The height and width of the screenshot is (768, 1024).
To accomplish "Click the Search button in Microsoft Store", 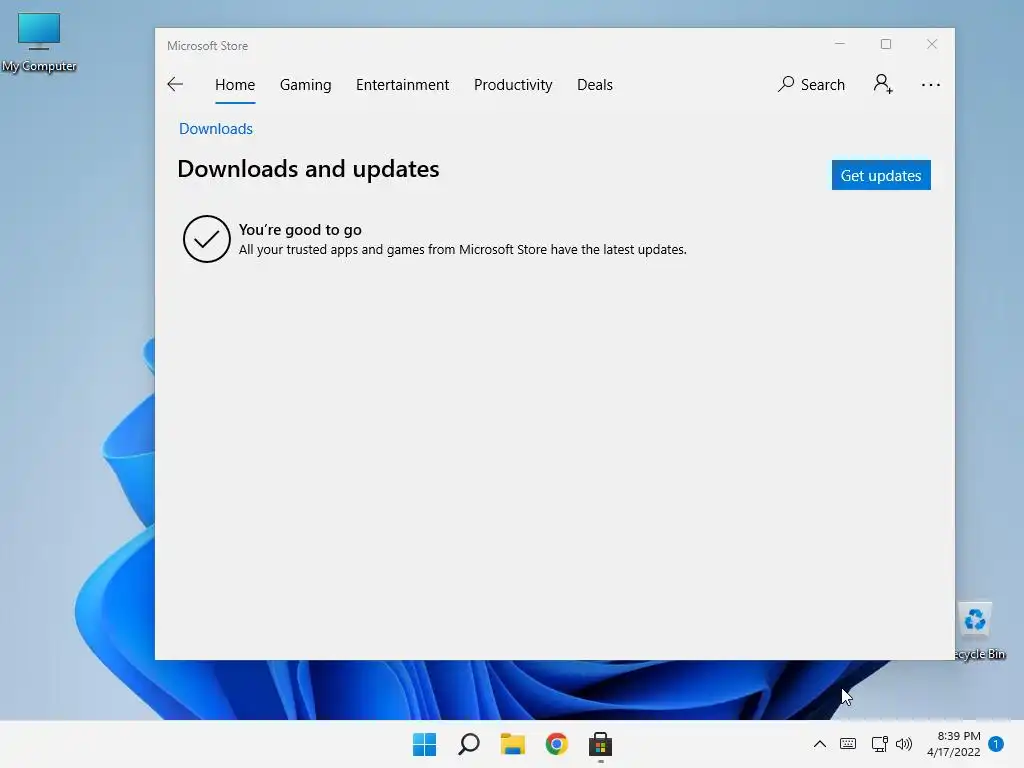I will (x=811, y=85).
